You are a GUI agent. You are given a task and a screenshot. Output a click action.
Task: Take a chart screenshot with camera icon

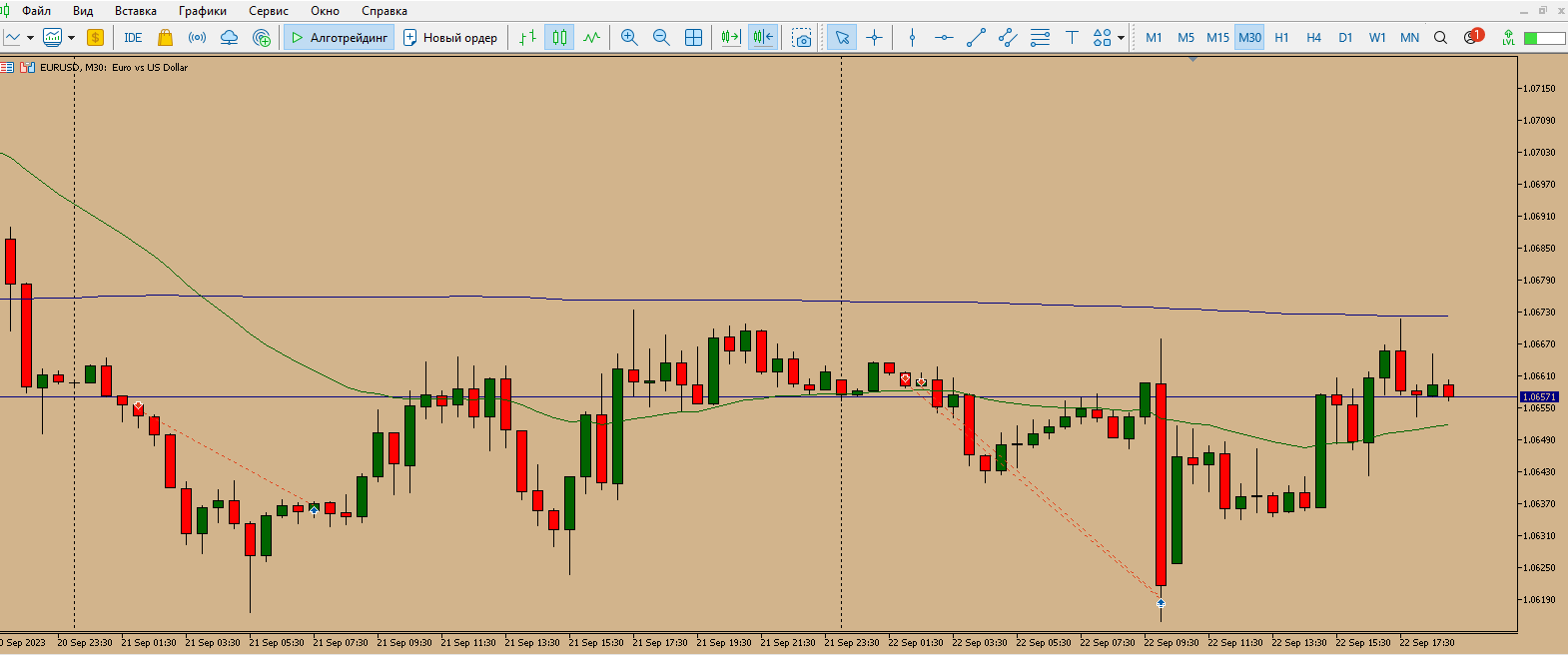(802, 38)
